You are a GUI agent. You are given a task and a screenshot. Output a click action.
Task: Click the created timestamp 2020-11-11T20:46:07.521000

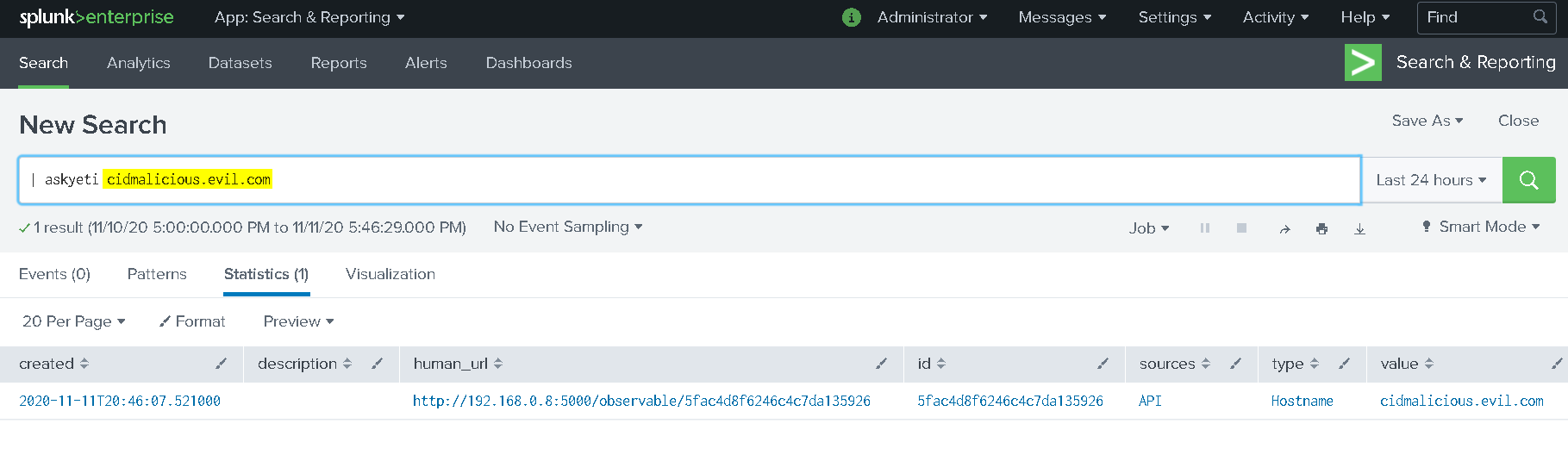[x=120, y=401]
